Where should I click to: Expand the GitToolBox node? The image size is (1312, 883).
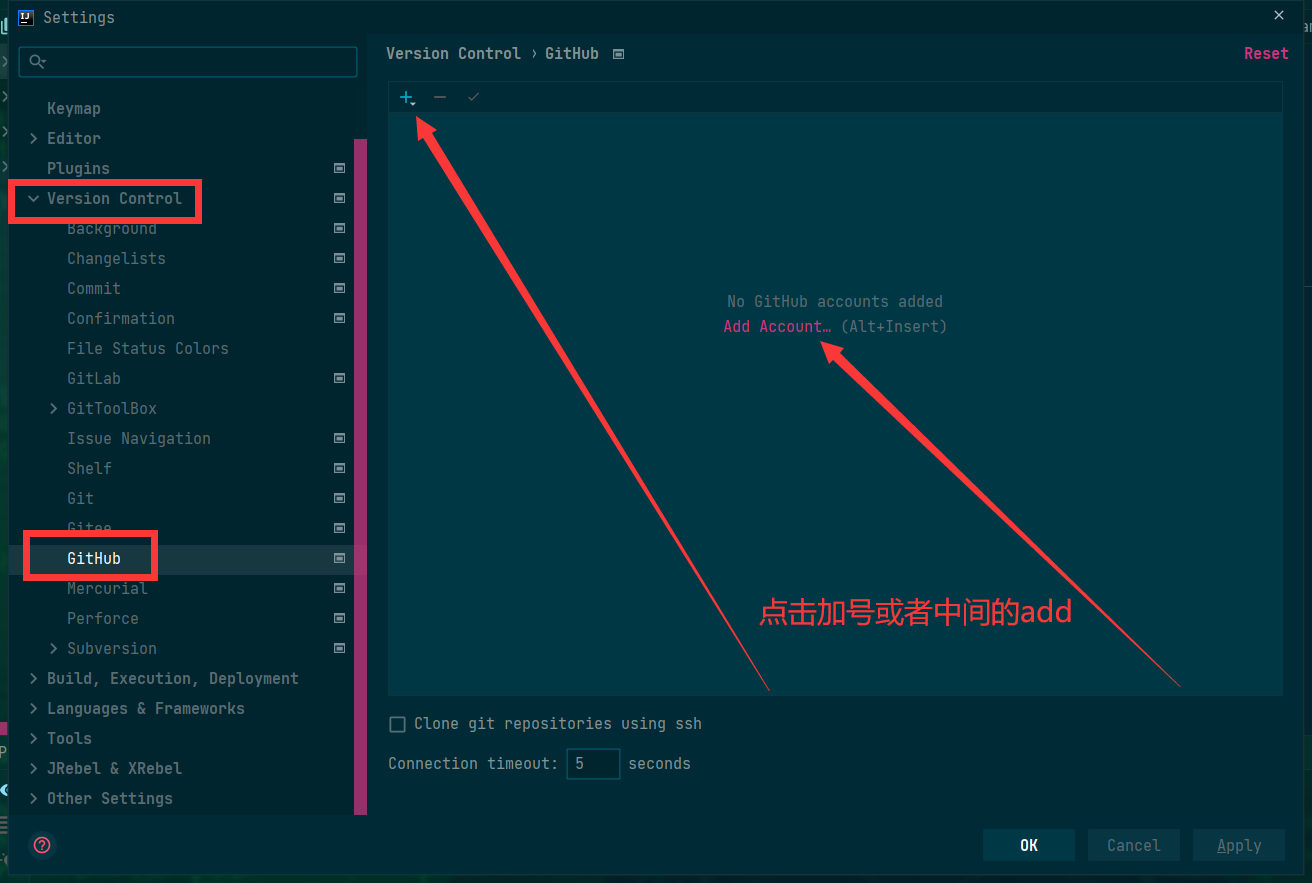(x=53, y=408)
